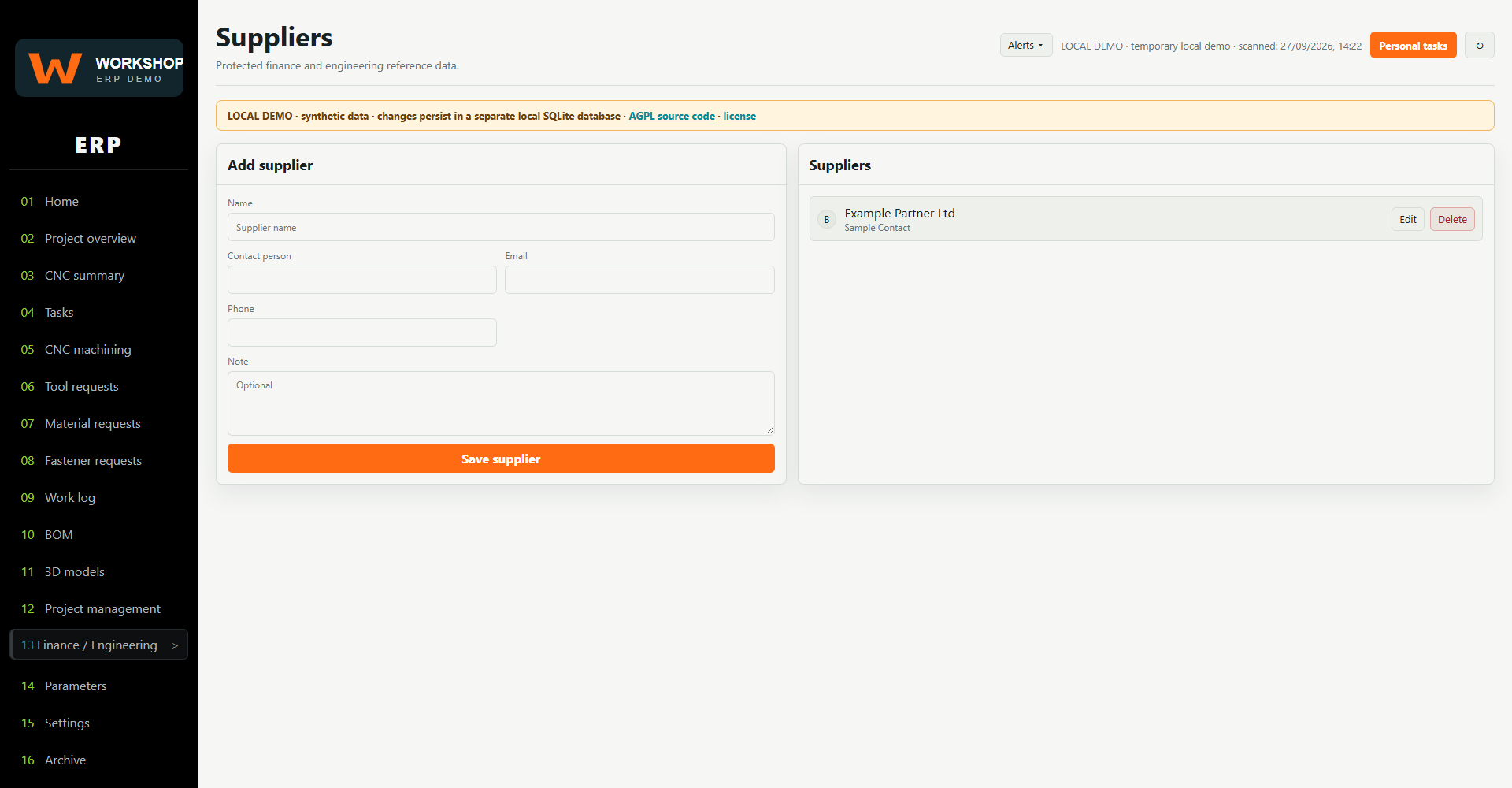This screenshot has height=788, width=1512.
Task: Click the Workshop ERP Demo logo
Action: (99, 68)
